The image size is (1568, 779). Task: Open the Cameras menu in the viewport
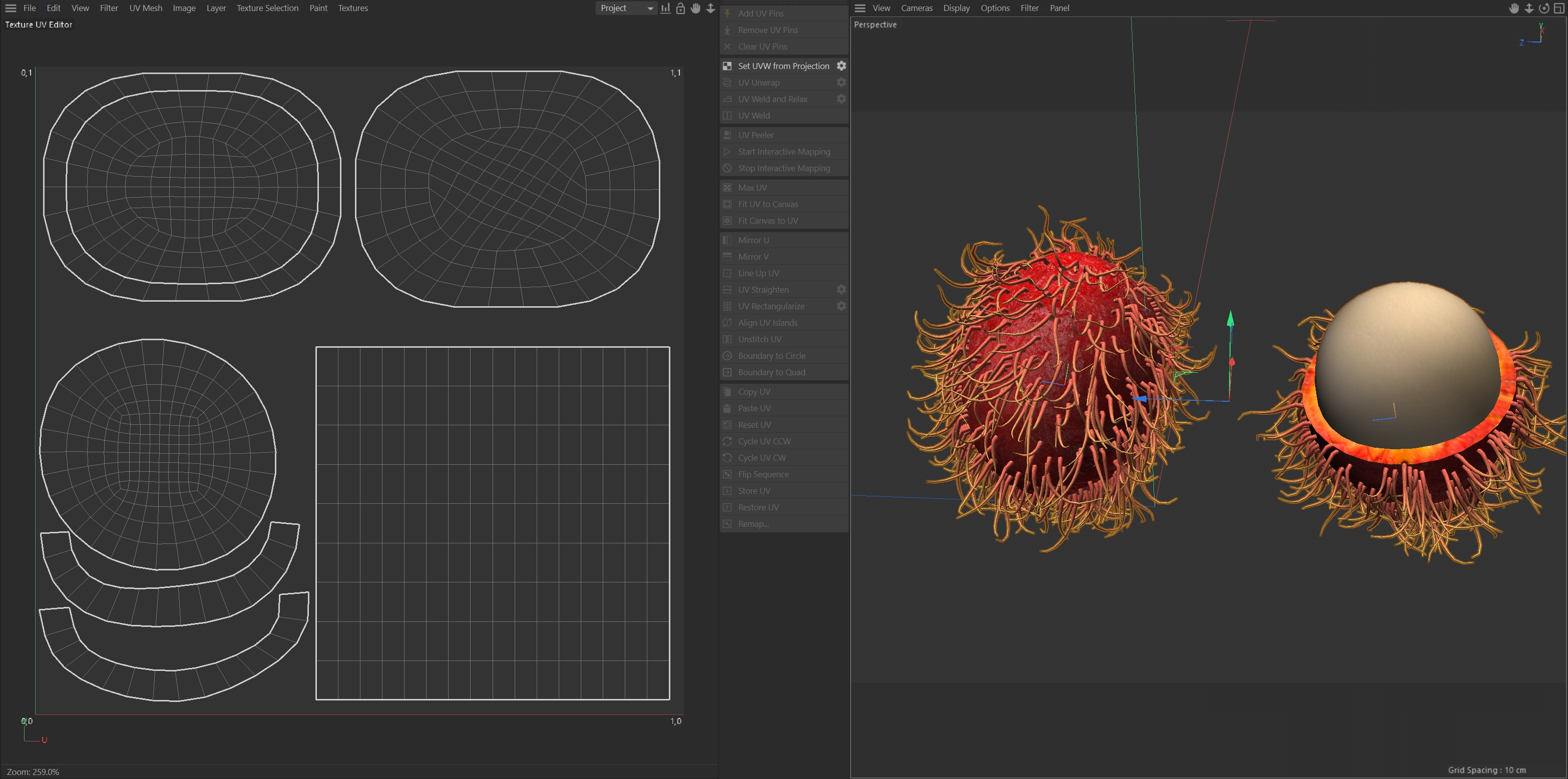(x=916, y=8)
